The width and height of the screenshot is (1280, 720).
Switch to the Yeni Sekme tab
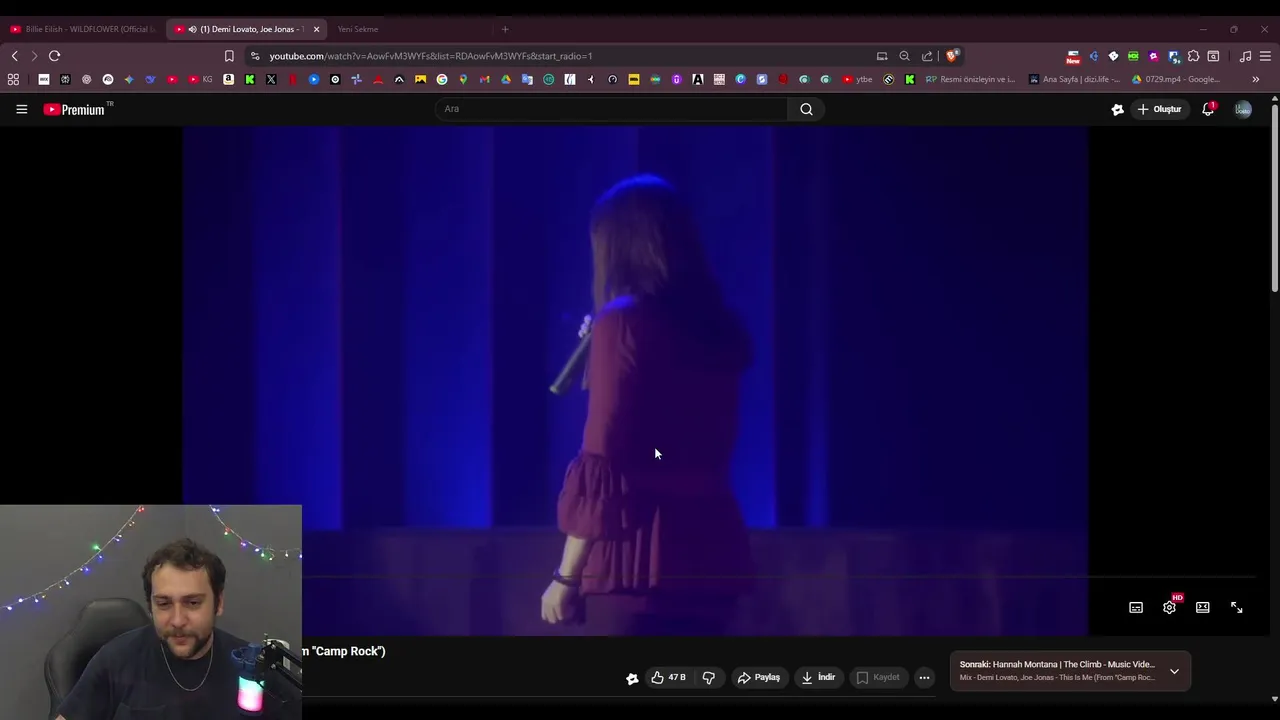358,29
